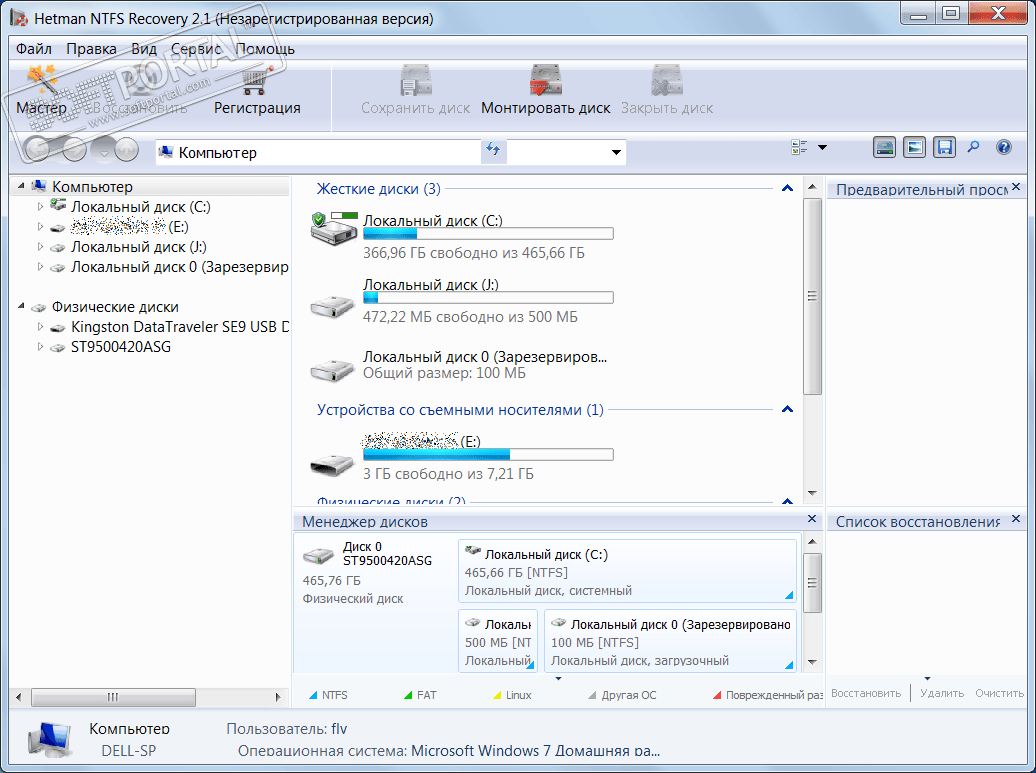This screenshot has height=773, width=1036.
Task: Expand ST9500420ASG tree node
Action: coord(40,346)
